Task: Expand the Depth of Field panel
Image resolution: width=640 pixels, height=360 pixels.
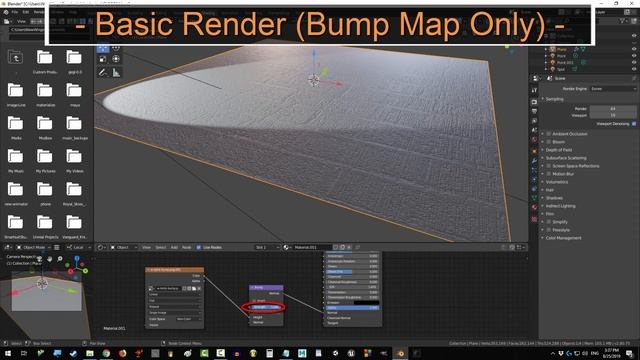Action: [x=558, y=150]
